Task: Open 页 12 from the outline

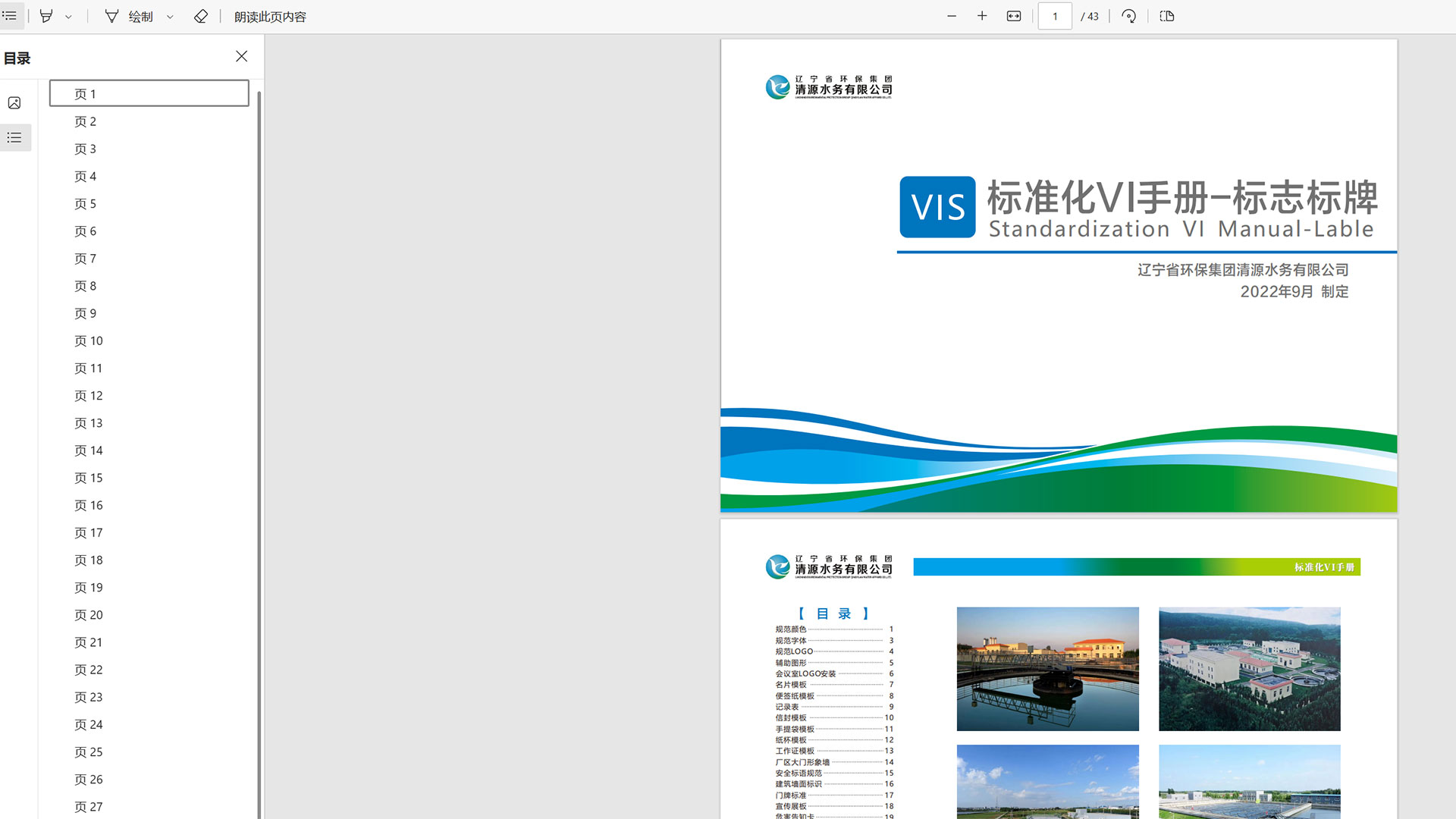Action: pos(88,395)
